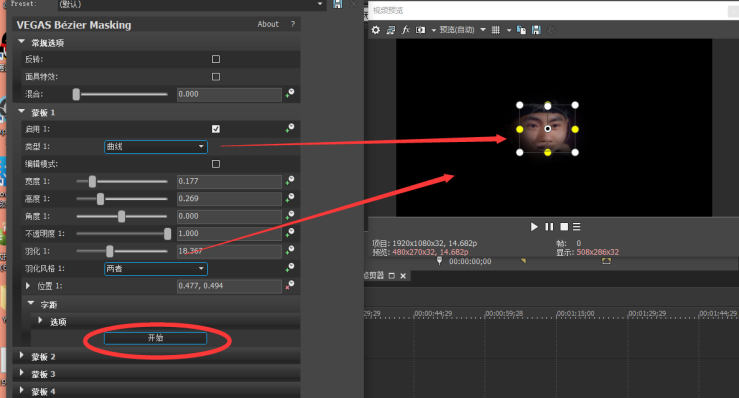Click the 宽度 1 slider handle

(92, 182)
